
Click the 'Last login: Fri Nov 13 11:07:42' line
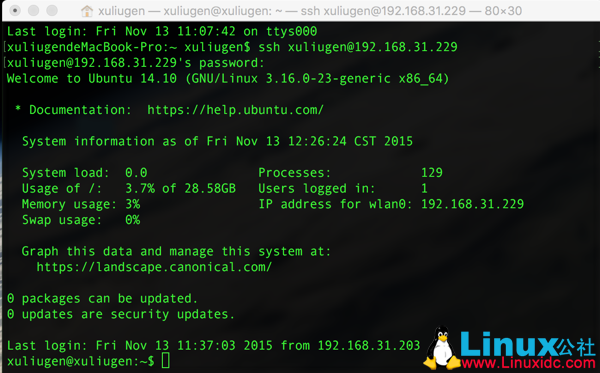pyautogui.click(x=162, y=31)
